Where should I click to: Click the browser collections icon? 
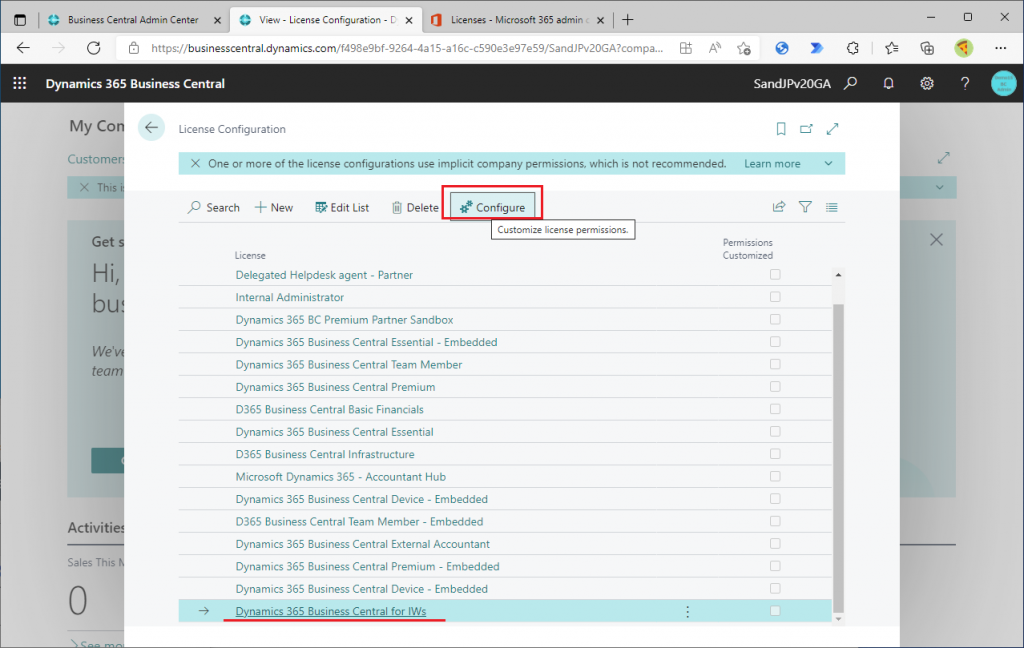point(927,48)
